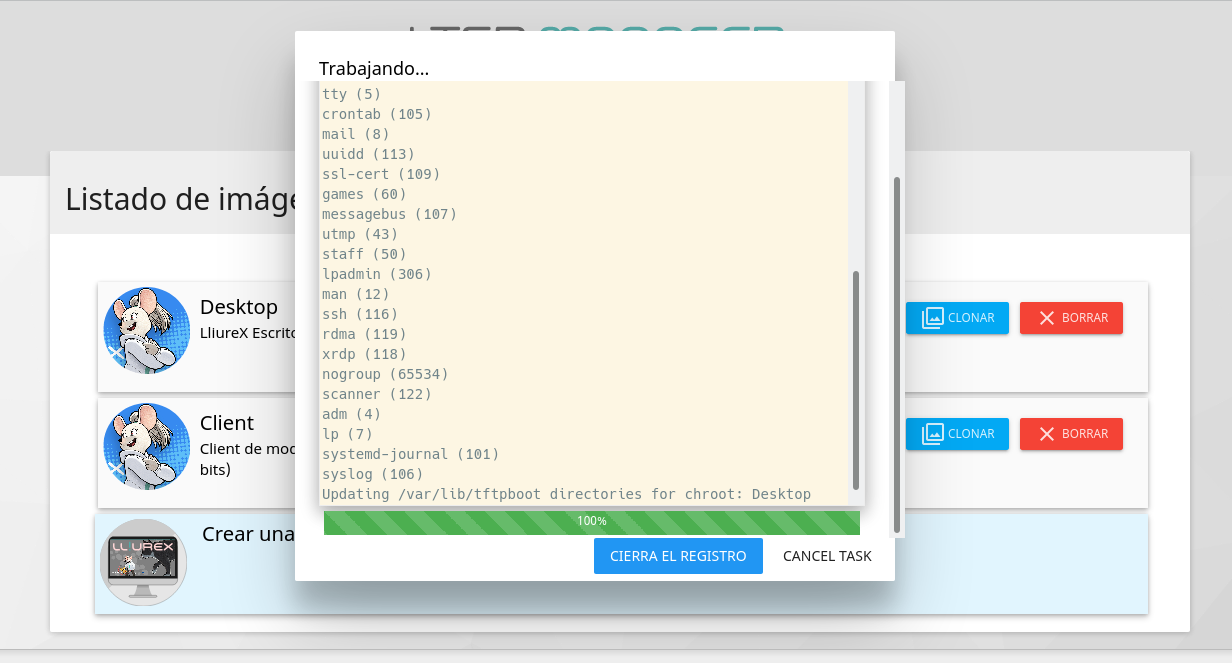Click the 'Crear una' new image row label
This screenshot has width=1232, height=663.
[x=247, y=534]
